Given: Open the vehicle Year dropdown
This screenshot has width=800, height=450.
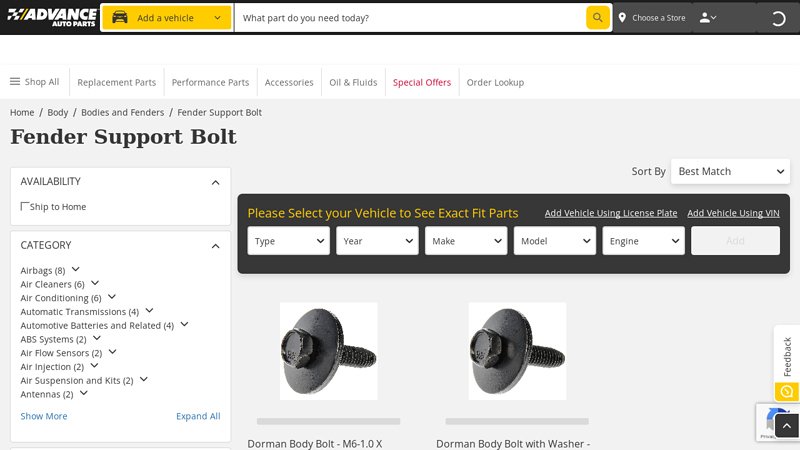Looking at the screenshot, I should point(377,241).
